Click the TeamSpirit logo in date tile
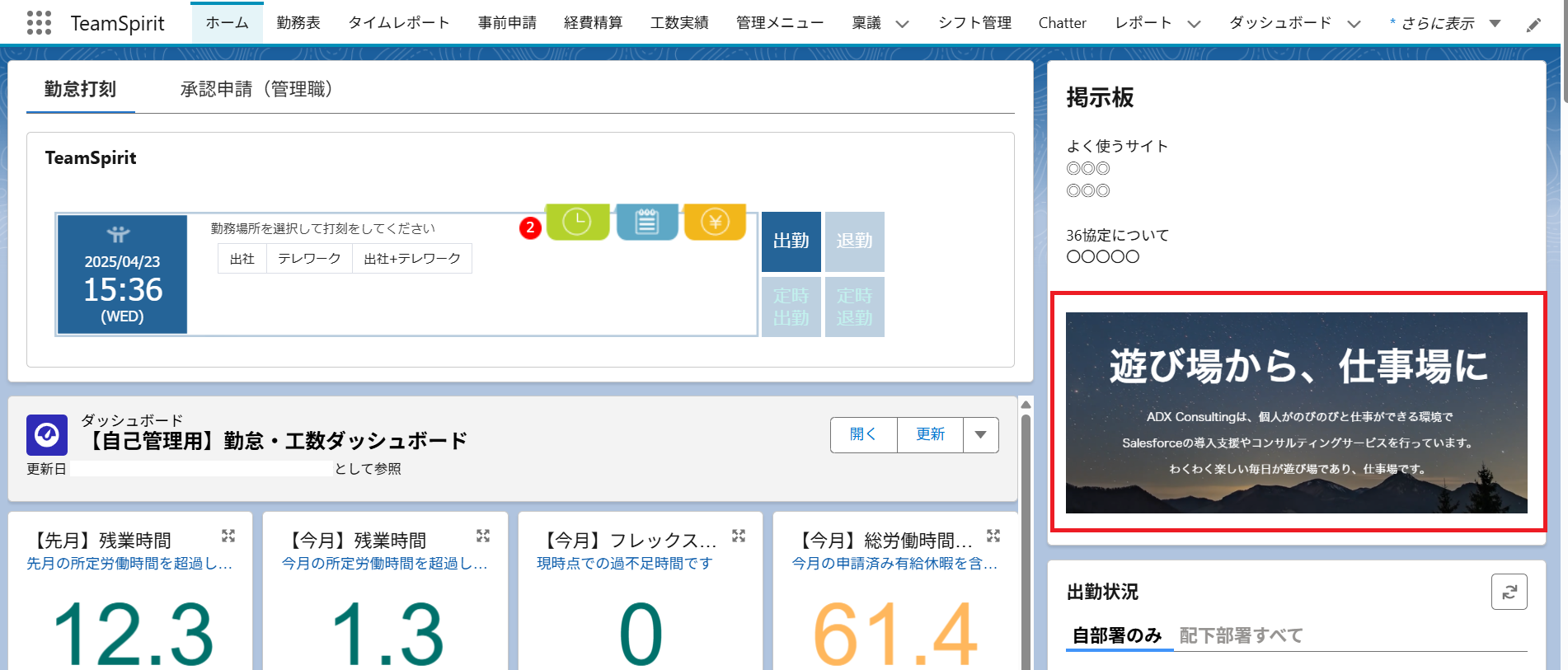This screenshot has height=670, width=1568. [x=119, y=234]
